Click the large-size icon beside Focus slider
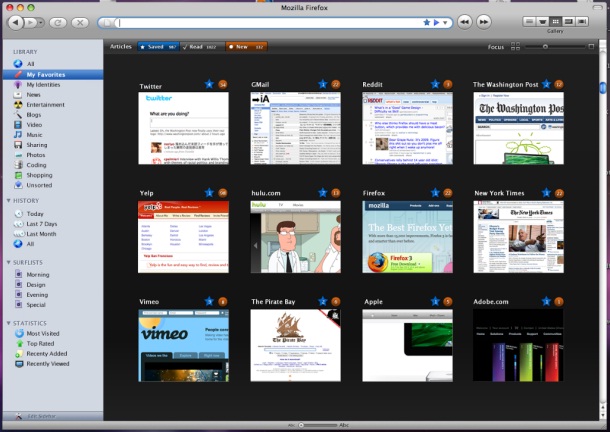Screen dimensions: 610x432 coord(591,47)
